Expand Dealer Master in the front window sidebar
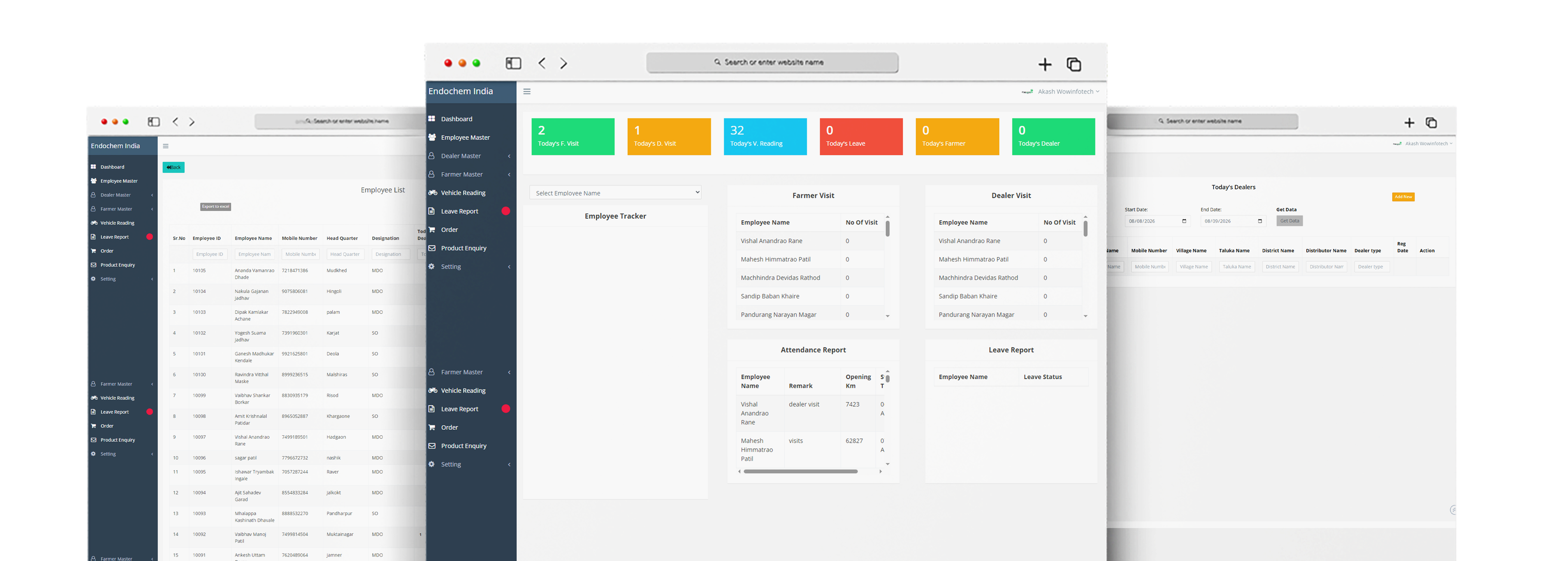Screen dimensions: 1568x561 click(470, 156)
